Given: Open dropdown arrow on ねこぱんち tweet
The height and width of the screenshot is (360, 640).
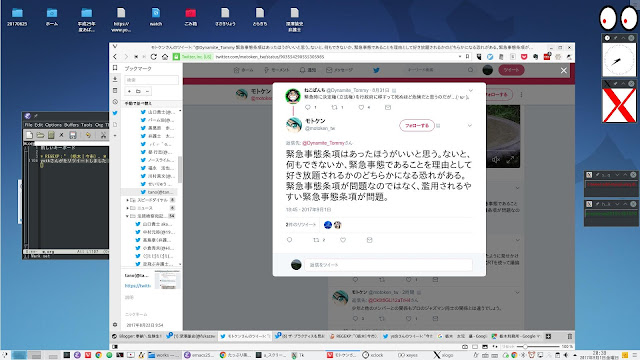Looking at the screenshot, I should (x=471, y=91).
